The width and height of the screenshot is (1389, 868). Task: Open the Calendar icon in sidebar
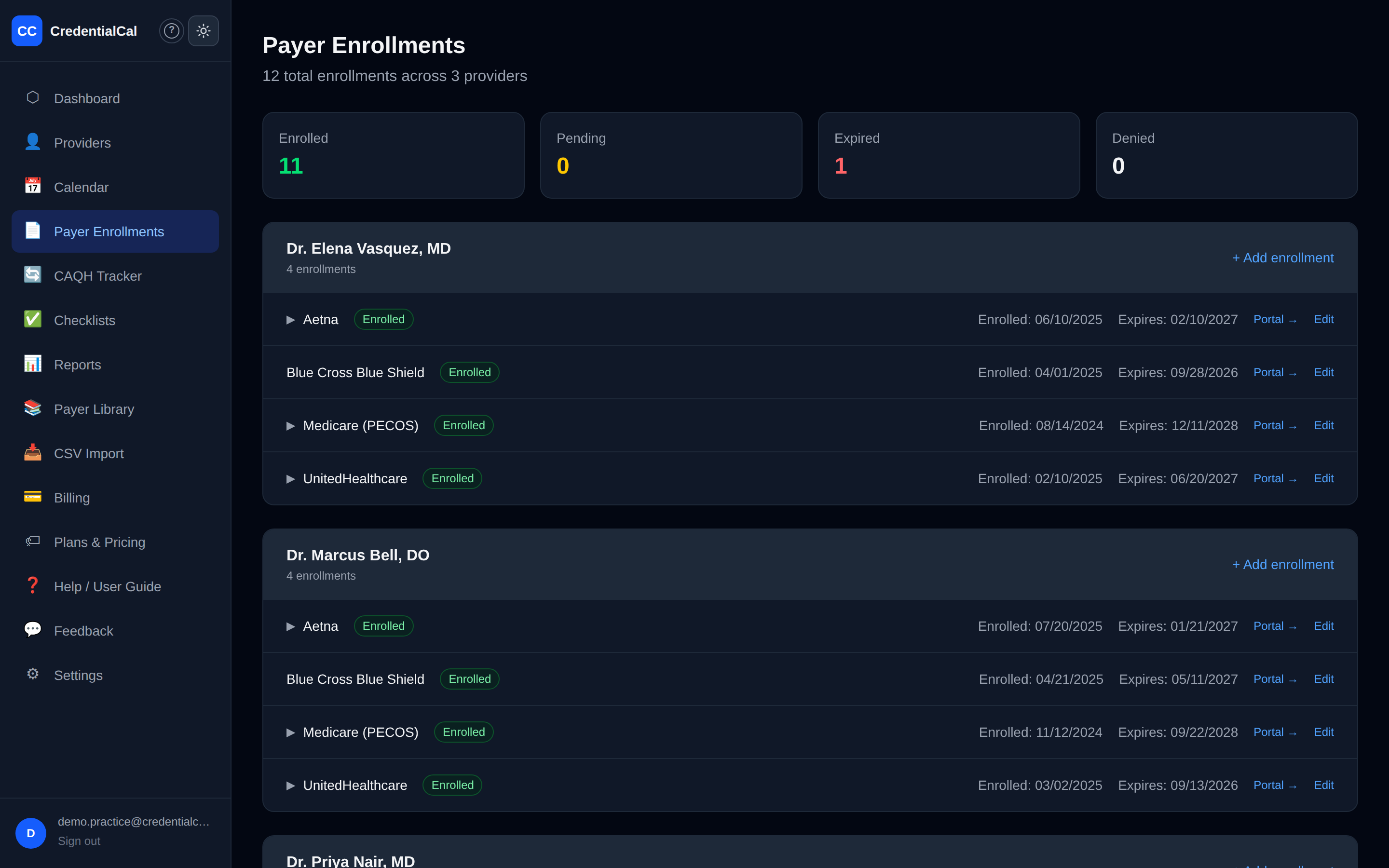[33, 186]
